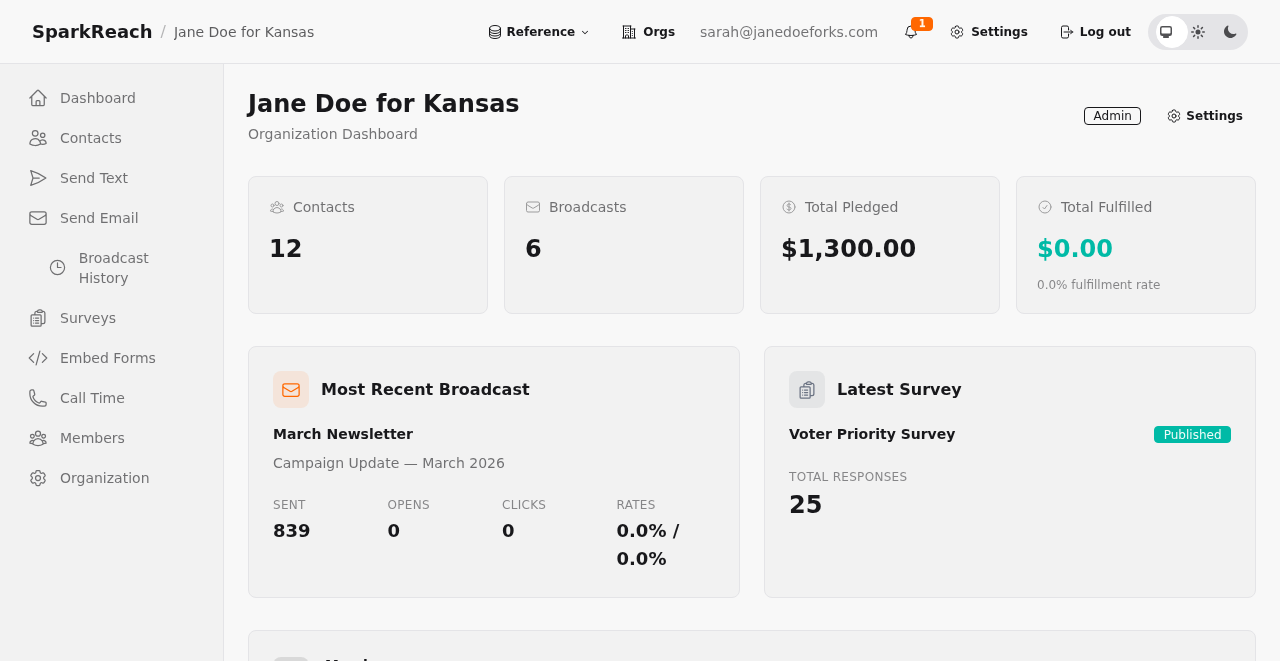Select the Call Time phone icon
The width and height of the screenshot is (1280, 661).
click(36, 398)
